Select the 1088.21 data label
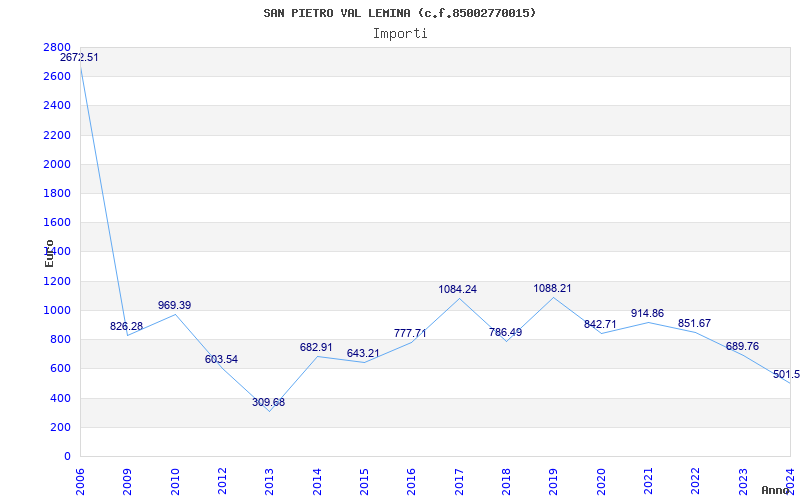 point(553,289)
